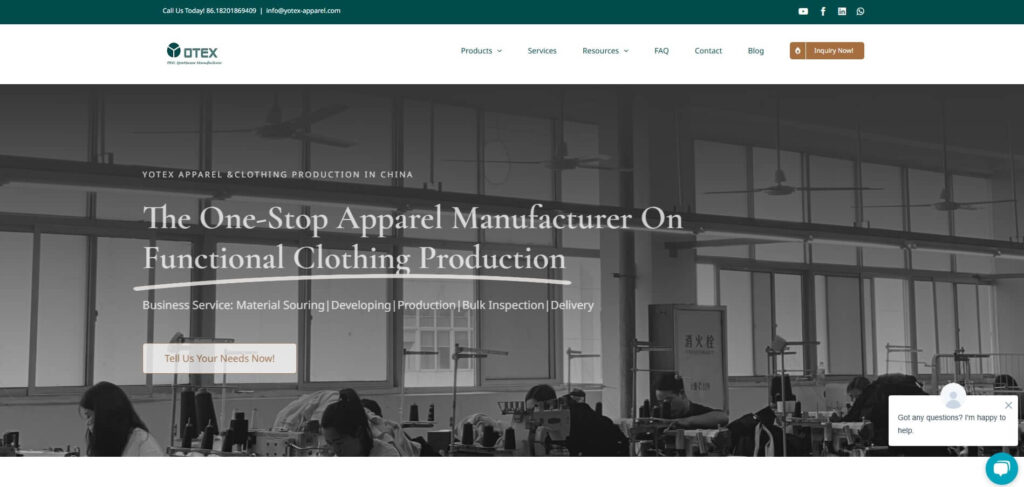Viewport: 1024px width, 487px height.
Task: Click the info@yotex-apparel.com email link
Action: (x=303, y=11)
